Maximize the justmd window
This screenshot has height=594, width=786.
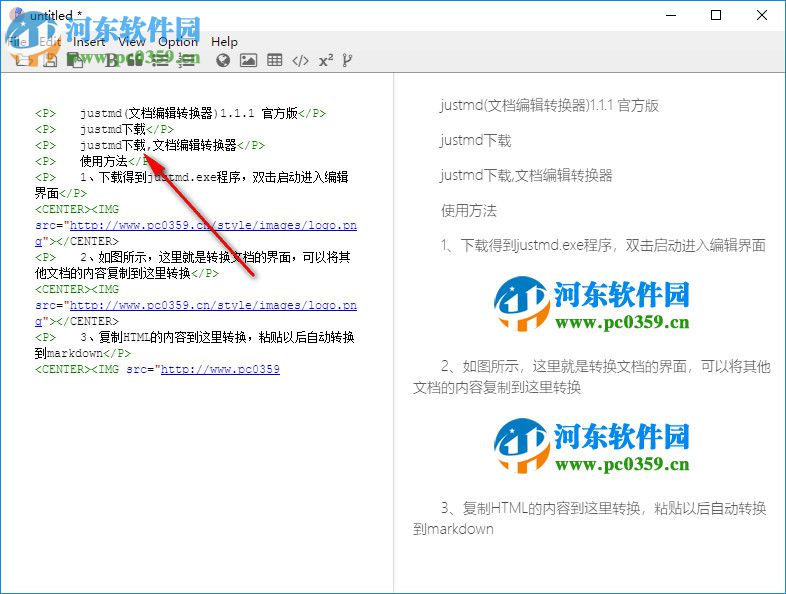click(x=716, y=16)
